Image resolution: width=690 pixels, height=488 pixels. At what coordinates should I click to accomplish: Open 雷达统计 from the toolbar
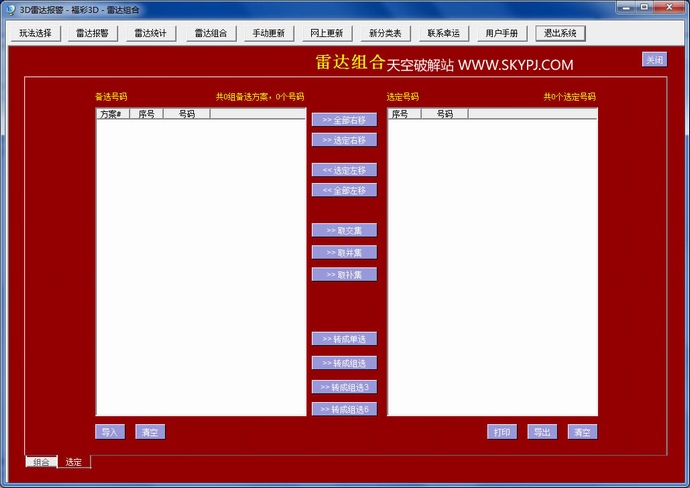coord(151,33)
